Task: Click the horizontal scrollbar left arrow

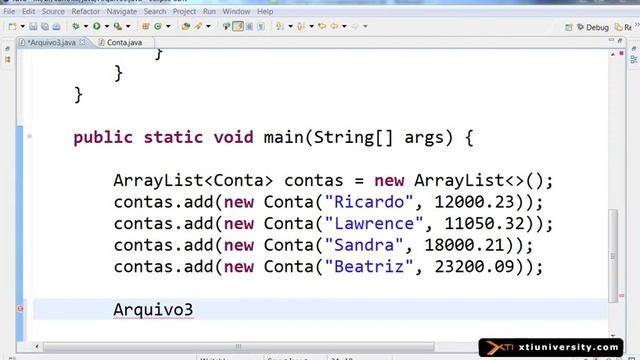Action: (37, 347)
